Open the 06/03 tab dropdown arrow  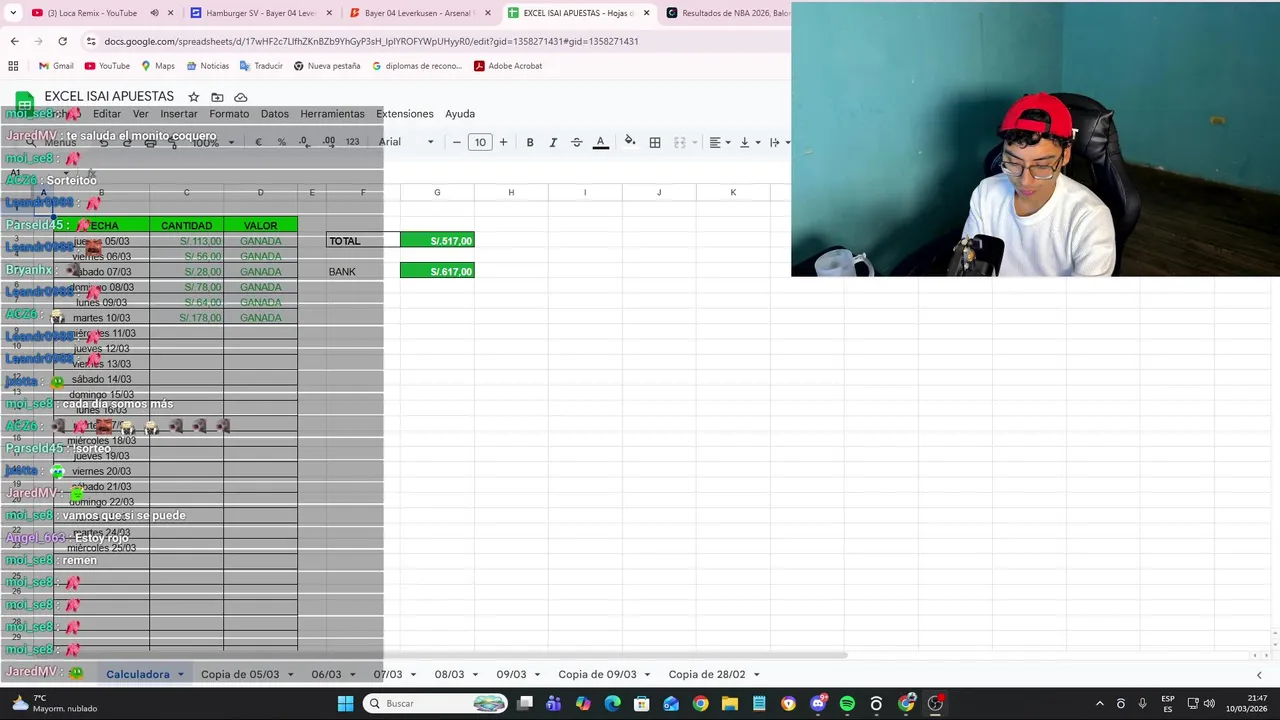click(353, 675)
